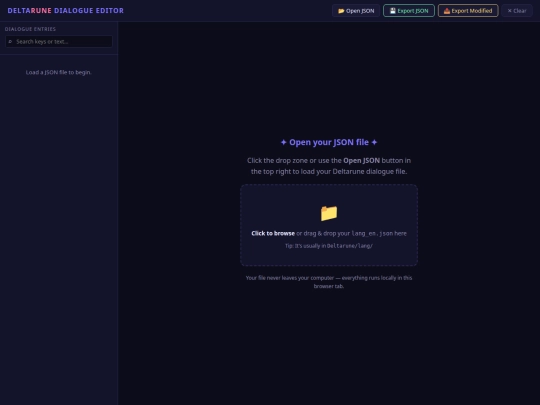Click the magnifier icon in search box
The width and height of the screenshot is (540, 405).
10,42
